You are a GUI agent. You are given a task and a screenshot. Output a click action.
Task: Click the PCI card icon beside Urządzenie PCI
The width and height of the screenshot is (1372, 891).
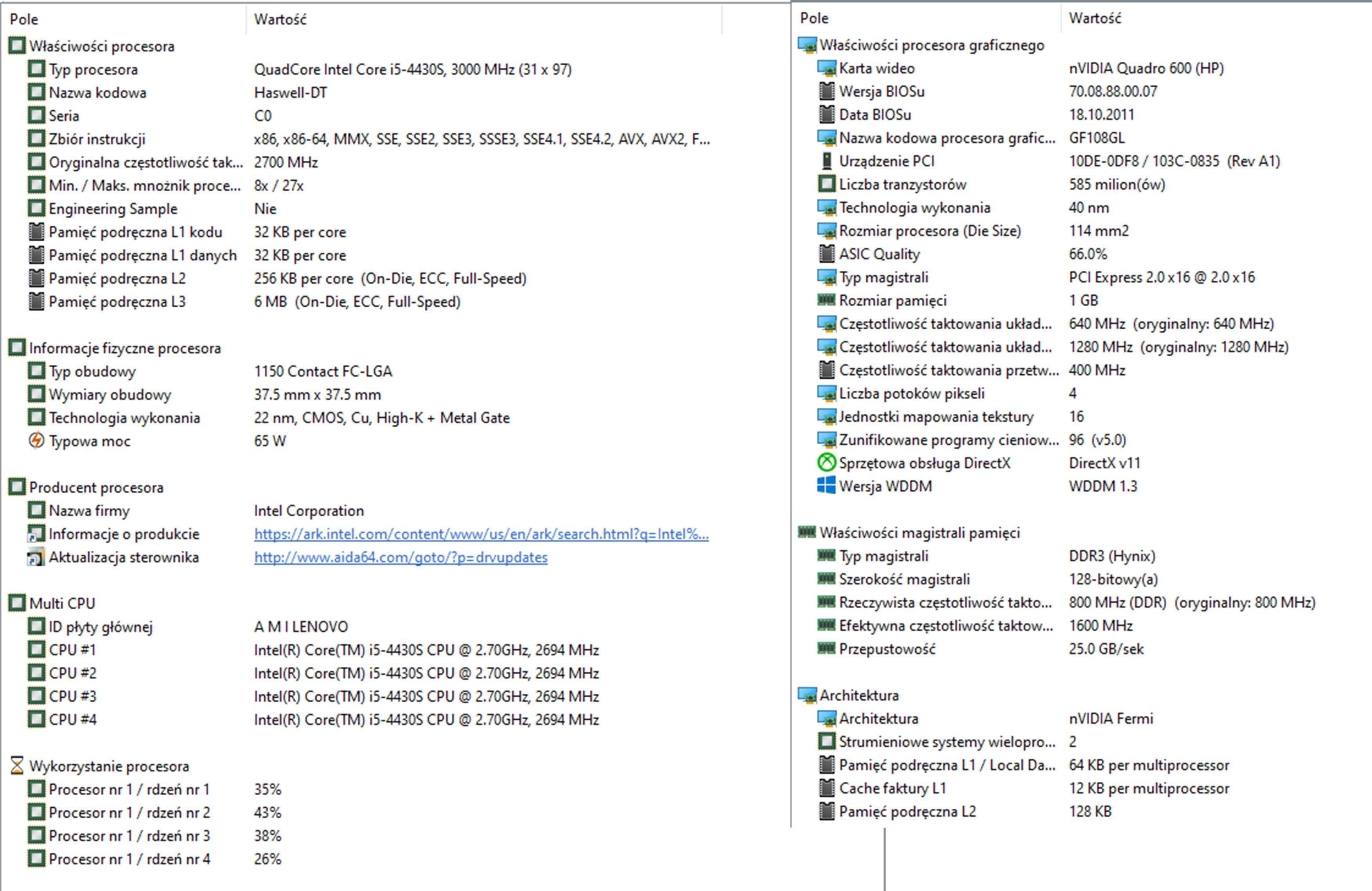coord(827,161)
